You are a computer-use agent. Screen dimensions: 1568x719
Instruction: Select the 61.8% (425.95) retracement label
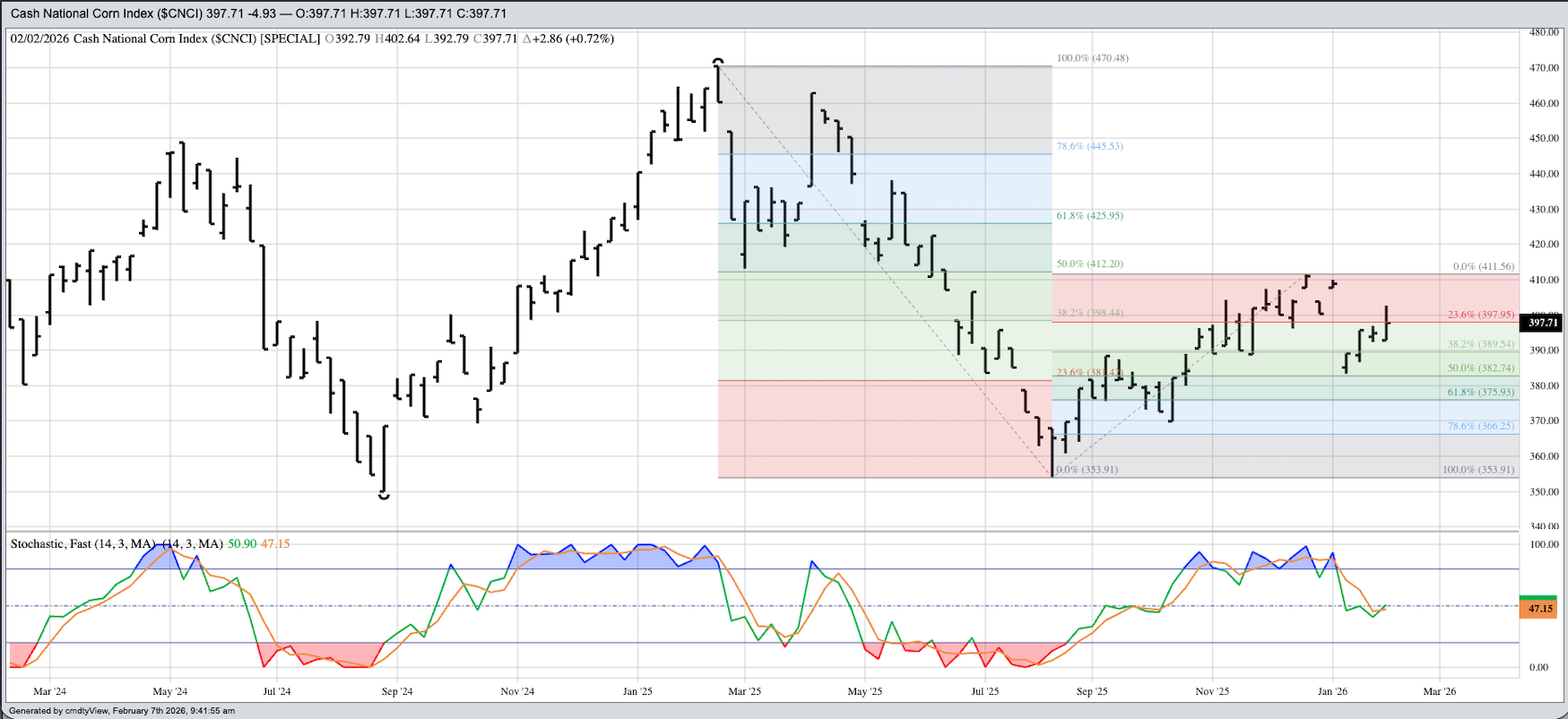point(1089,216)
